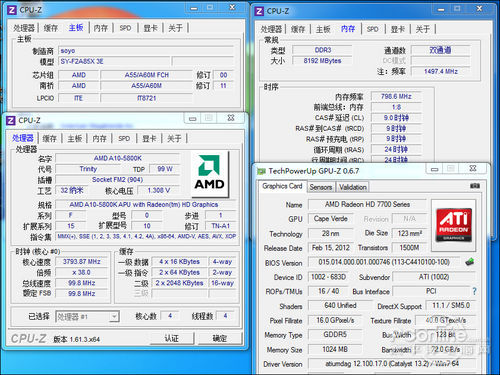Click the model value SY-F2A85X 3E
The height and width of the screenshot is (375, 500).
[x=114, y=61]
